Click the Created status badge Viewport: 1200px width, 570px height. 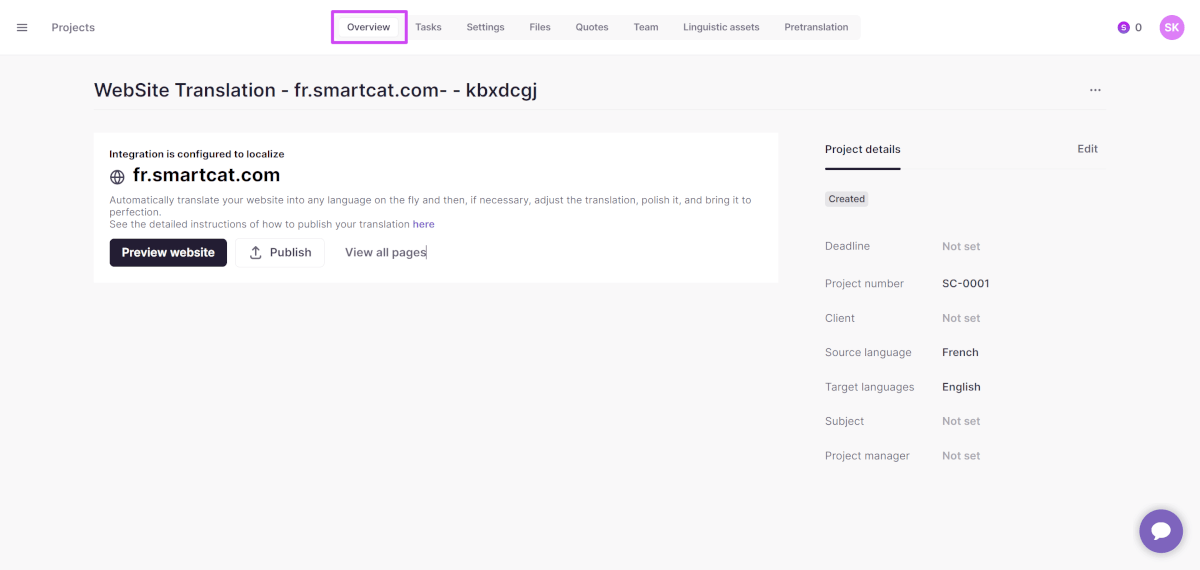846,199
